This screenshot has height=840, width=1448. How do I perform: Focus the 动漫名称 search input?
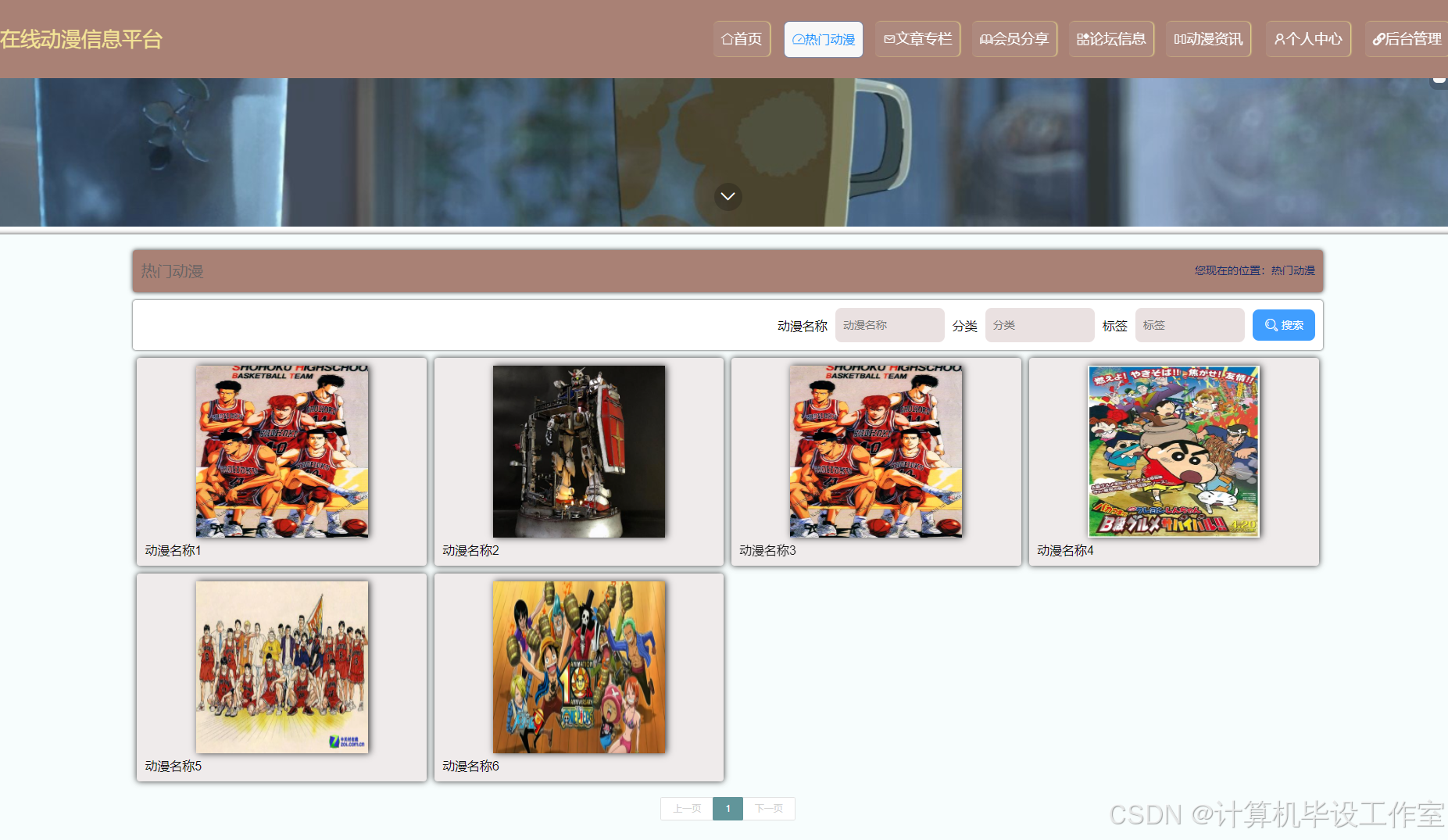[x=889, y=325]
